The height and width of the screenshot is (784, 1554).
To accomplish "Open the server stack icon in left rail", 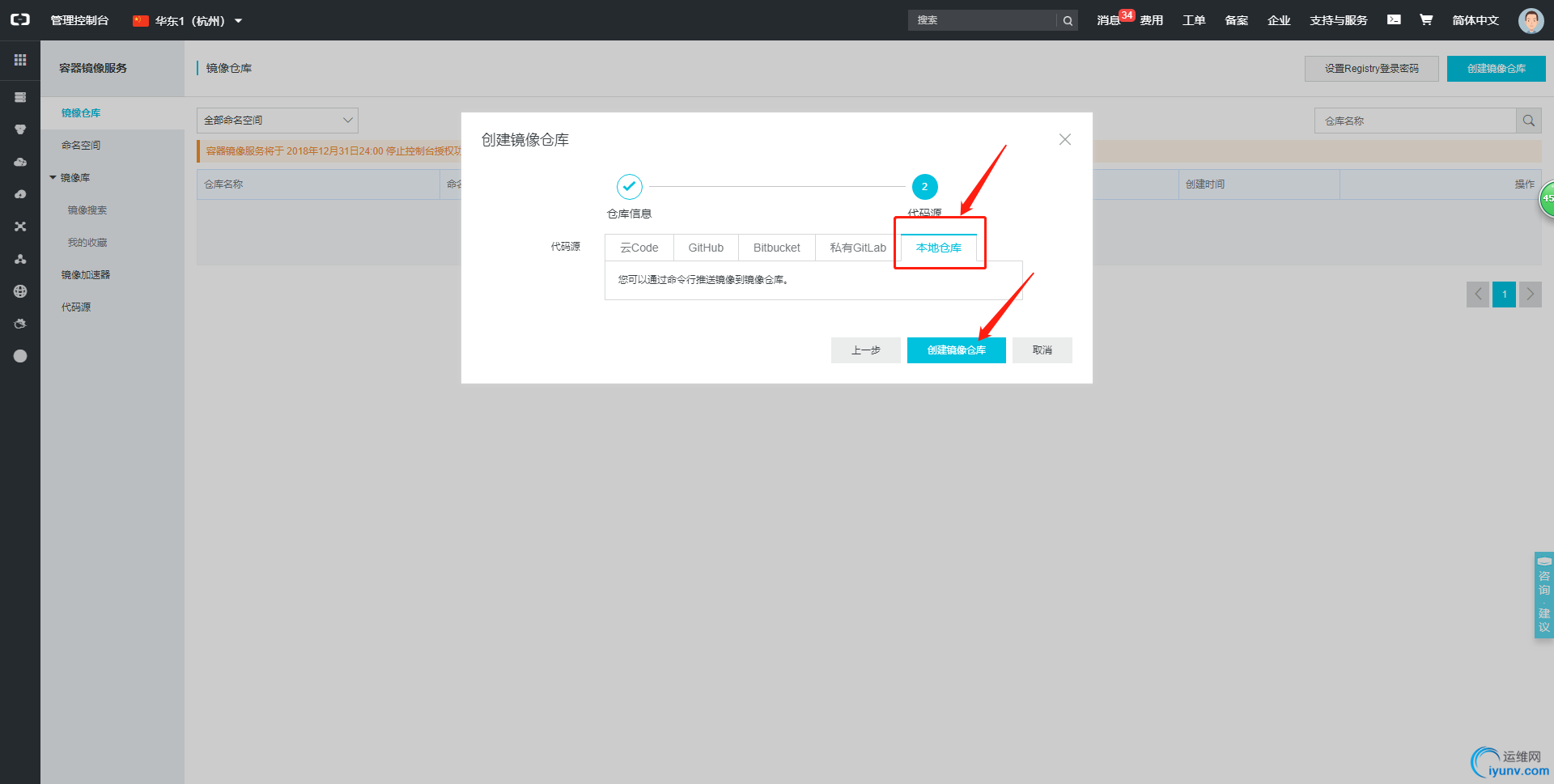I will tap(20, 97).
